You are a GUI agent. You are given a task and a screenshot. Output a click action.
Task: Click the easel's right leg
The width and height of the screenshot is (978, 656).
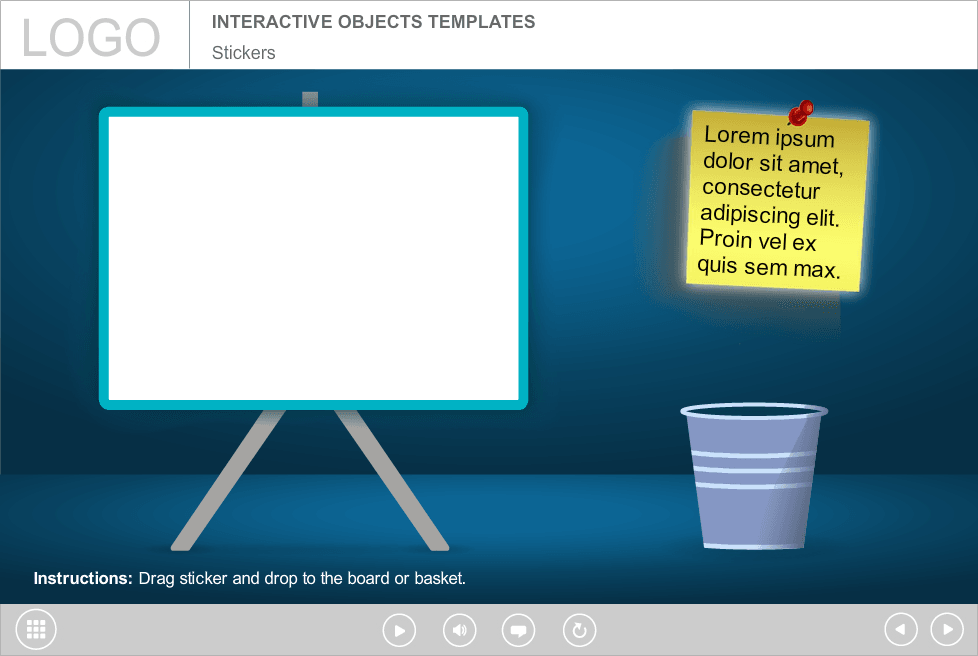point(391,478)
